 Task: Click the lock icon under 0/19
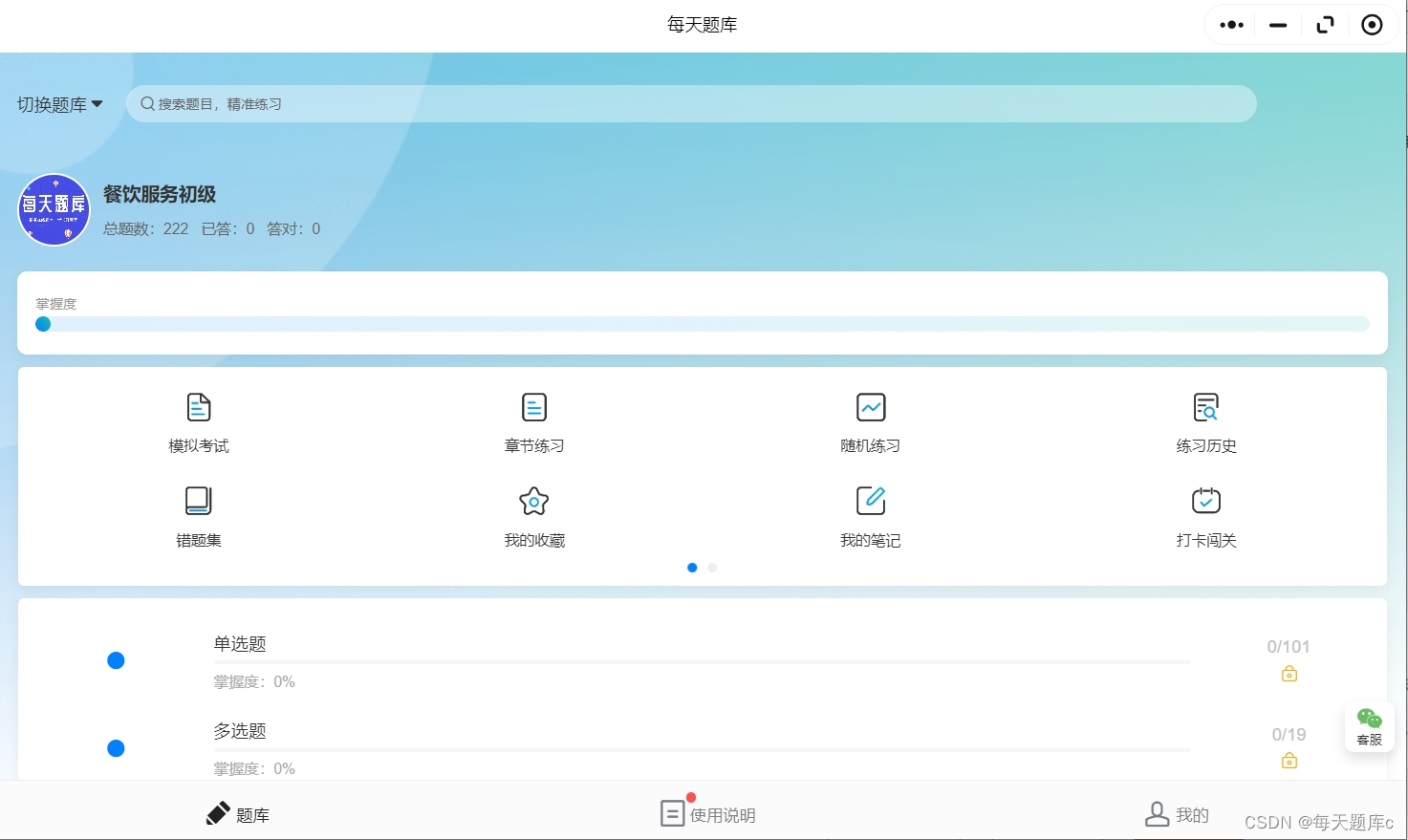[1289, 761]
